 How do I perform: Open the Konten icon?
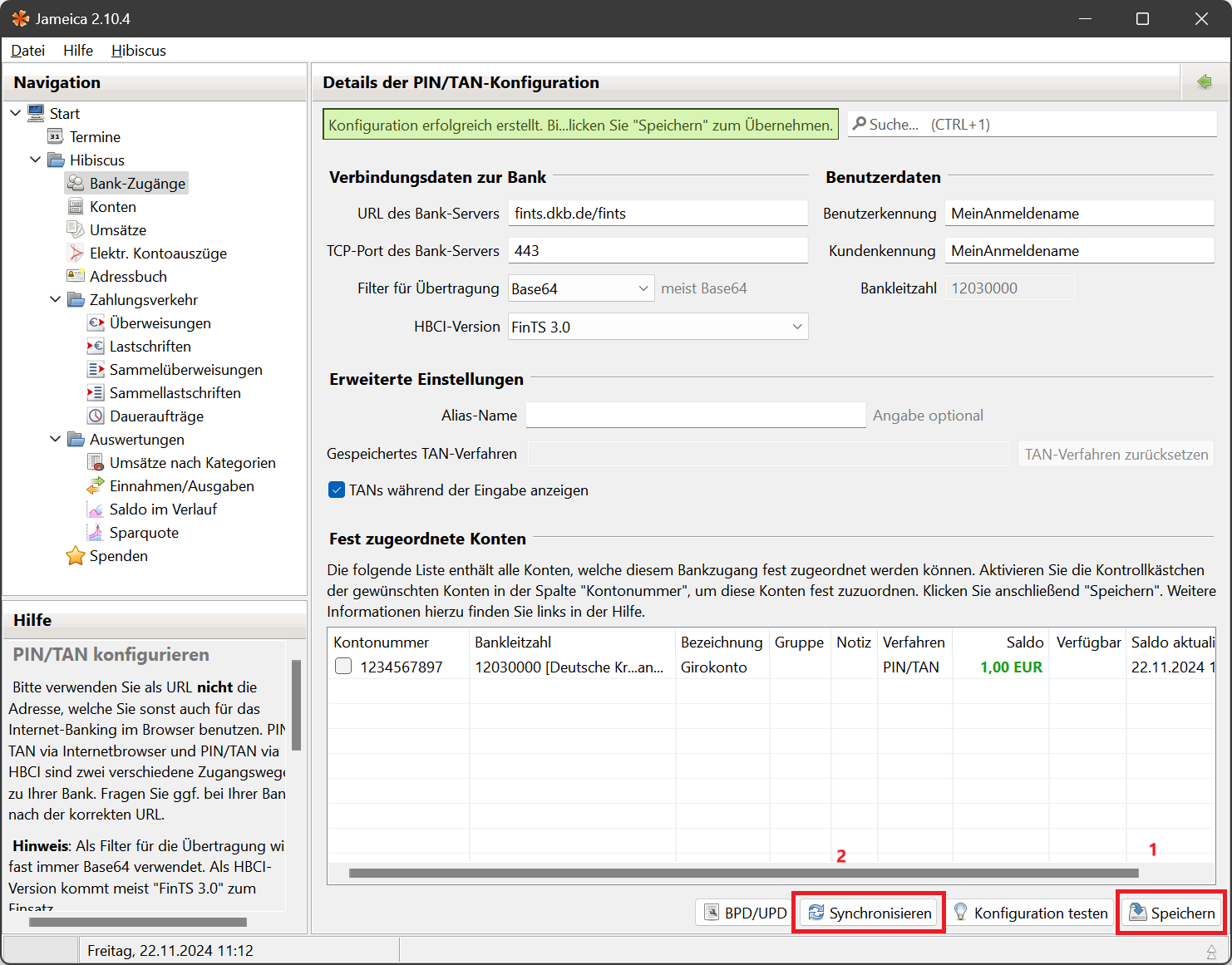[76, 206]
